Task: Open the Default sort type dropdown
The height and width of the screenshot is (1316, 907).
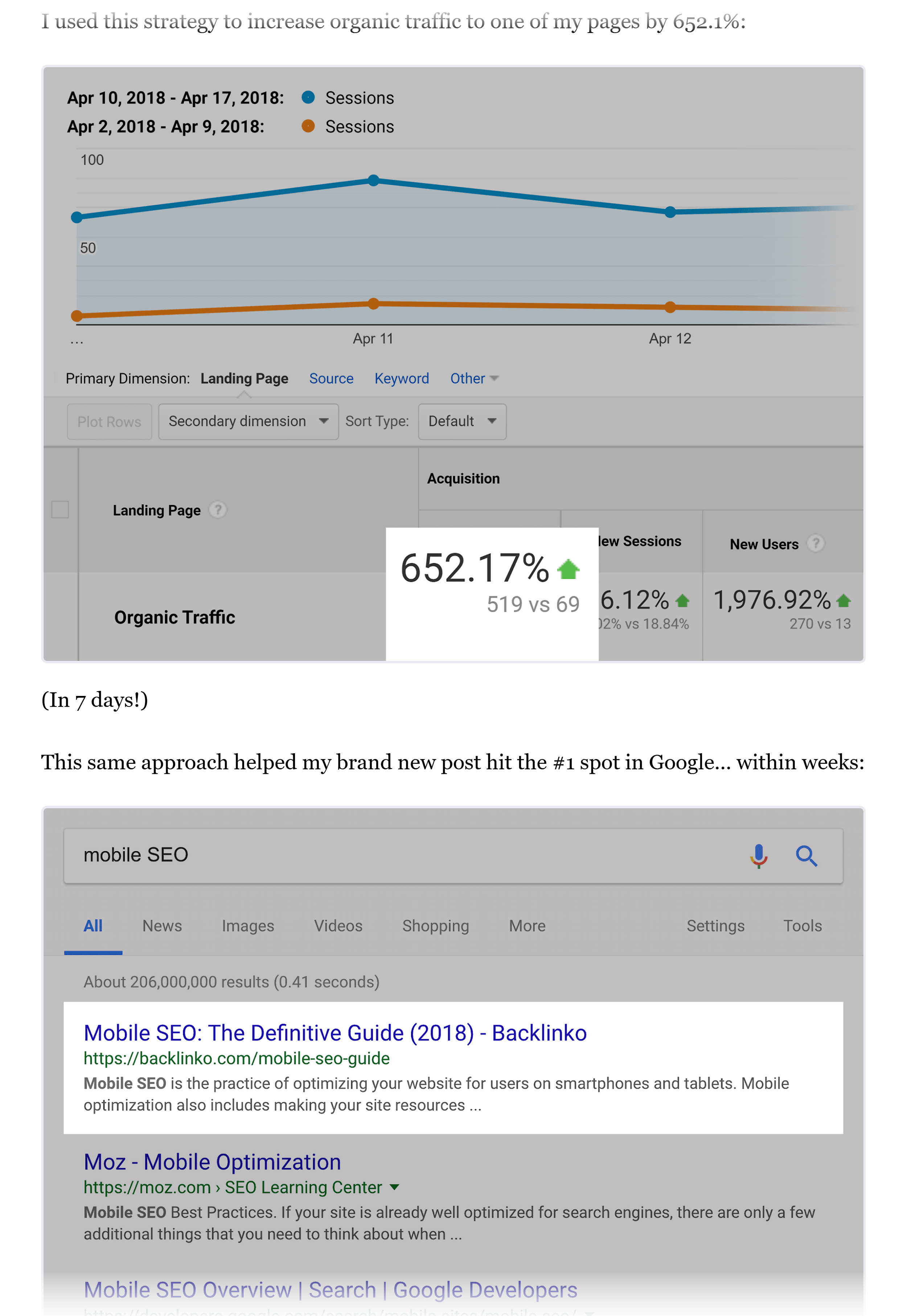Action: 461,421
